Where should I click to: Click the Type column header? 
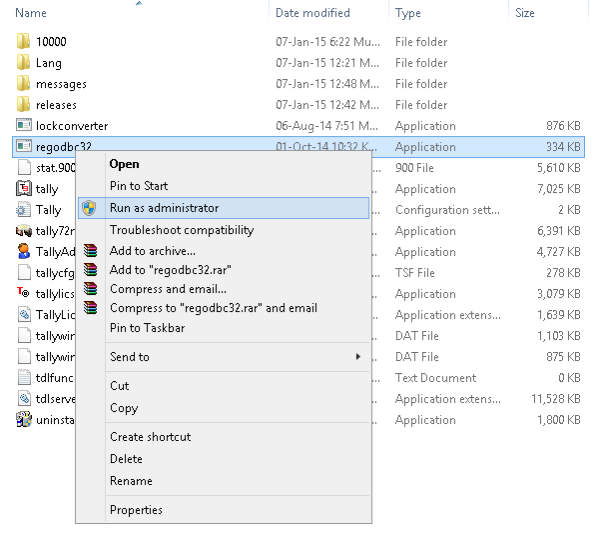(x=408, y=13)
